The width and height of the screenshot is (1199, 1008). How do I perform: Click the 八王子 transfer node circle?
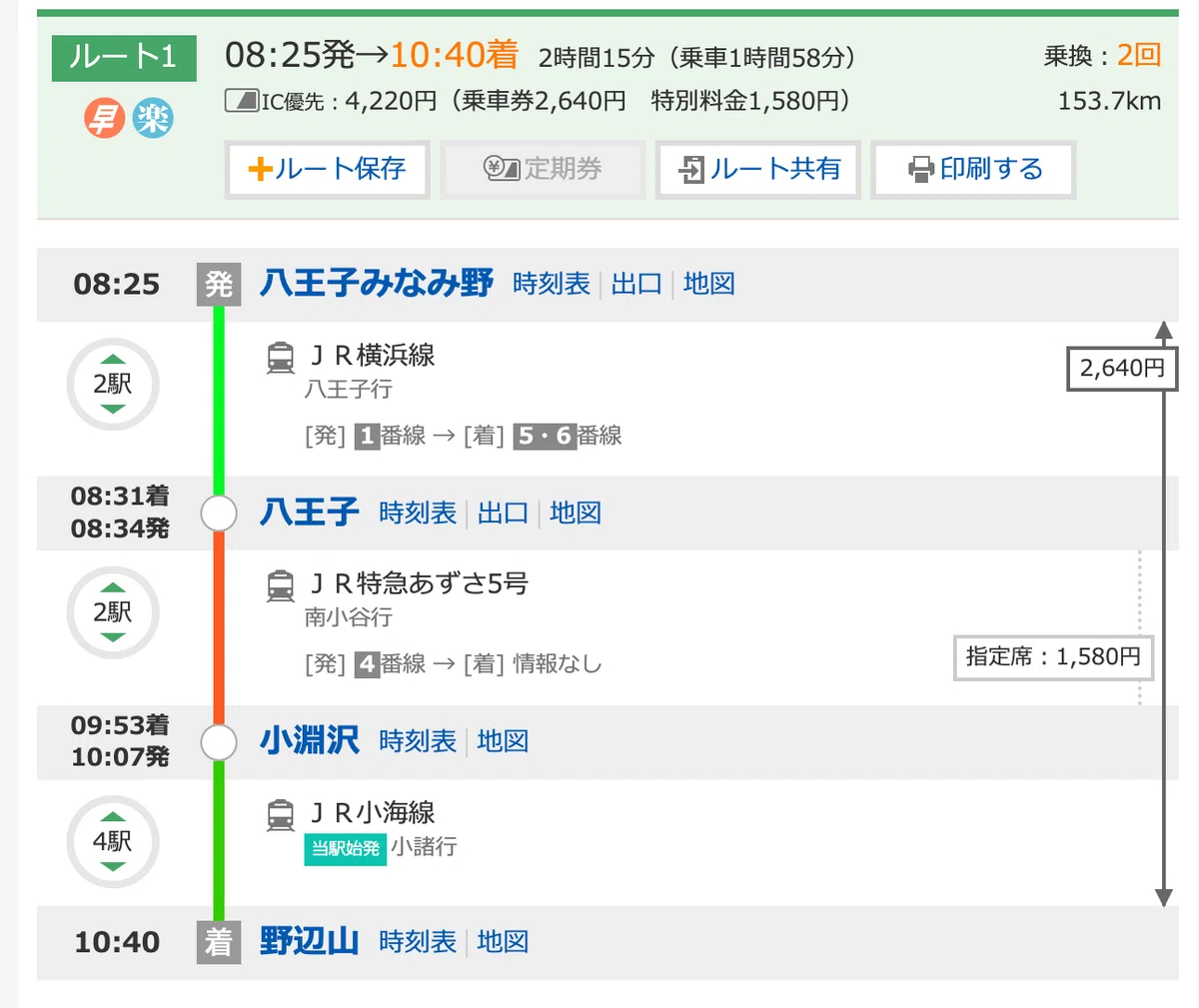click(219, 513)
